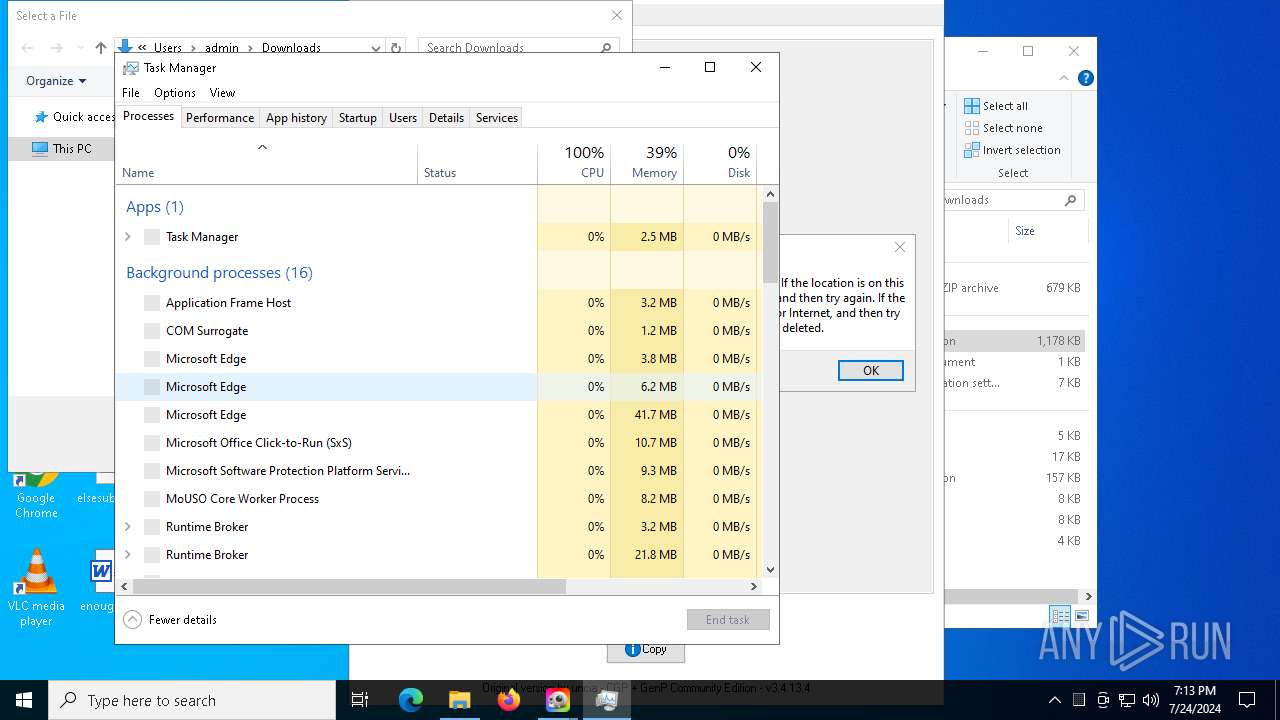1280x720 pixels.
Task: Click the Fewer details collapse icon
Action: click(x=132, y=619)
